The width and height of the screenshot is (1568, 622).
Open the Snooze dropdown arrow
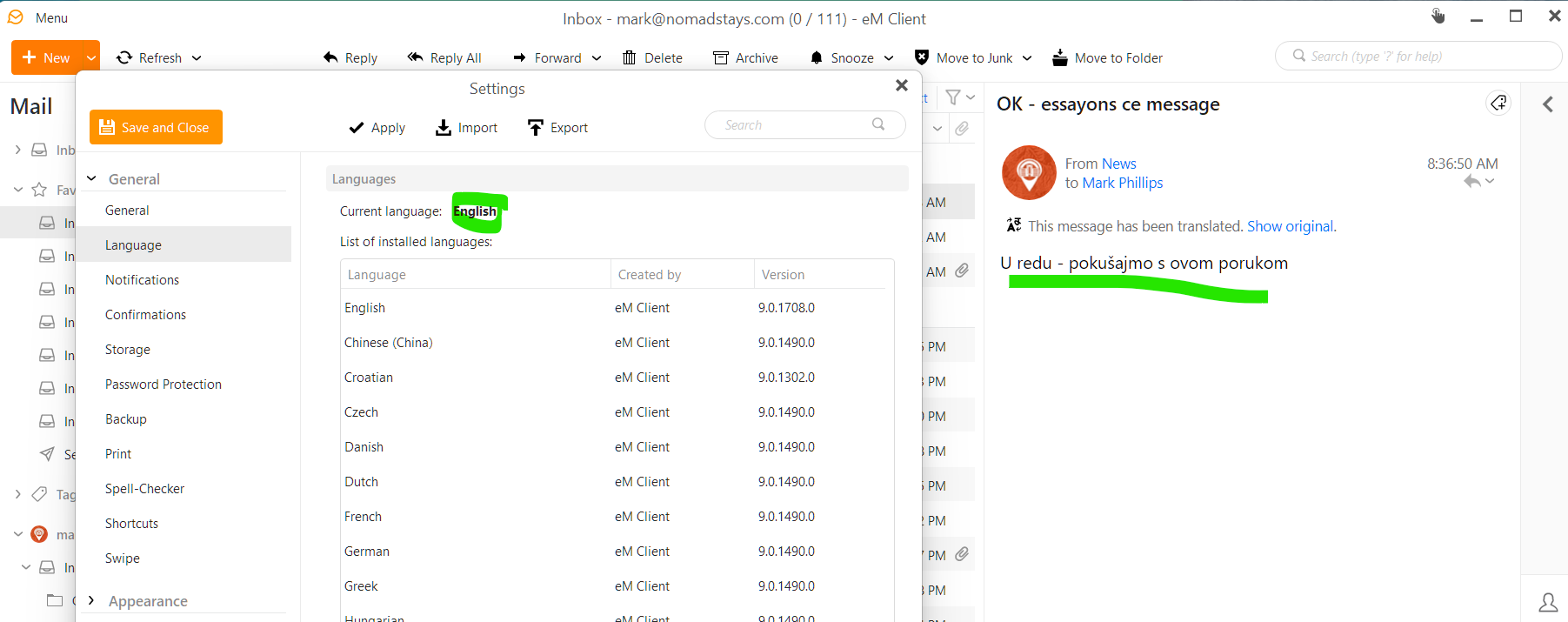pos(889,58)
